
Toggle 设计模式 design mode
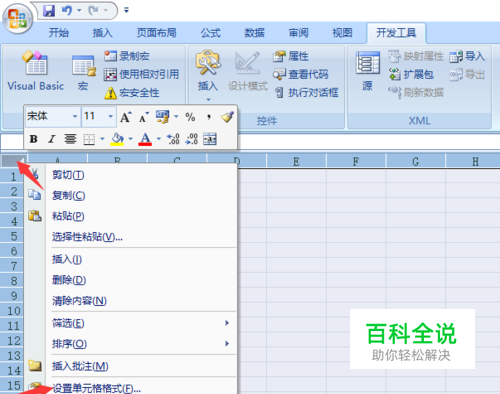point(248,72)
